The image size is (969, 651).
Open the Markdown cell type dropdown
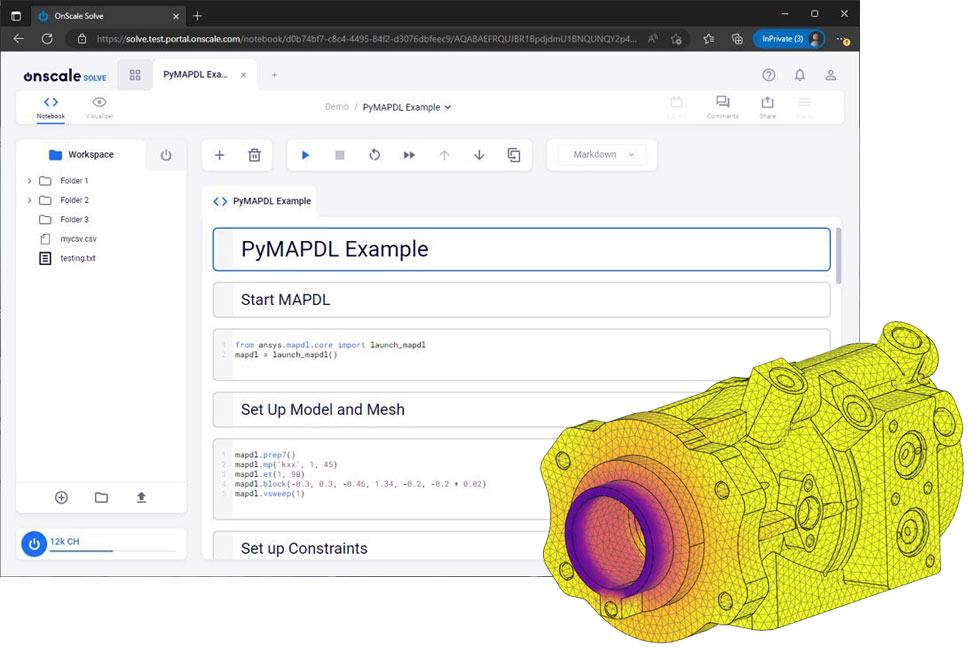pyautogui.click(x=601, y=155)
